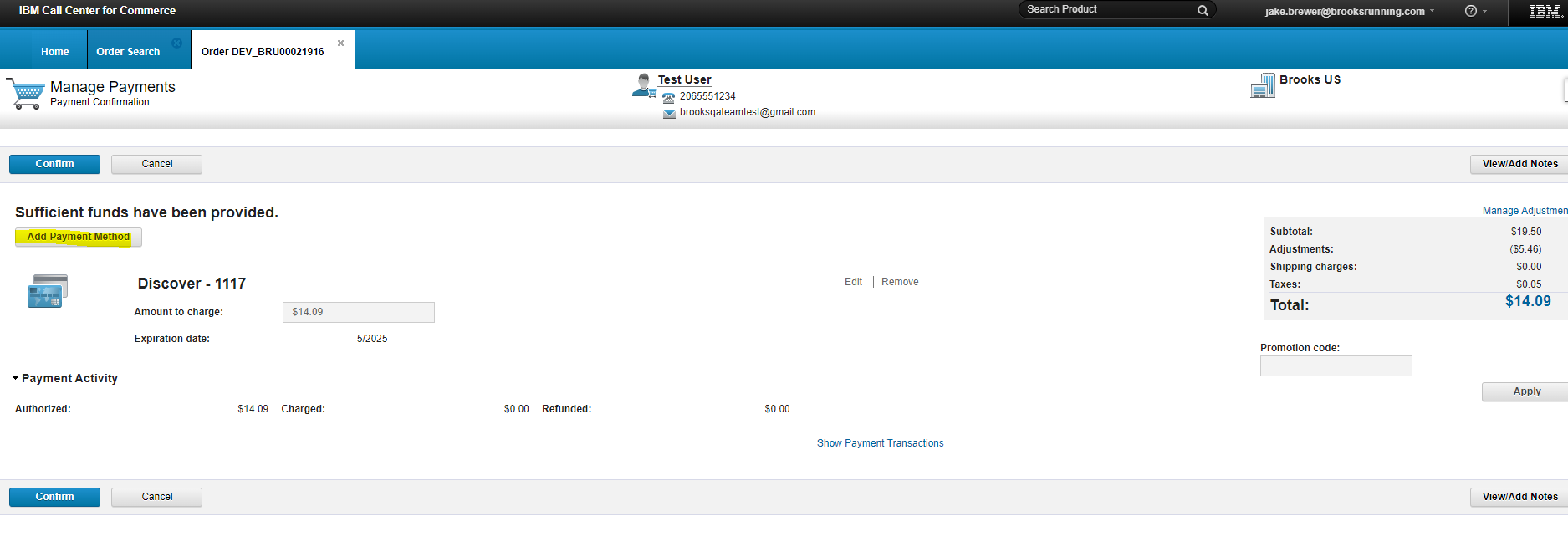Remove the Discover 1117 payment method
This screenshot has width=1568, height=547.
tap(900, 282)
